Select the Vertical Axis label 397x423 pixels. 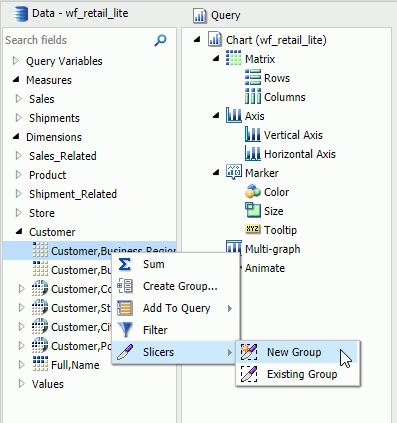pos(293,135)
